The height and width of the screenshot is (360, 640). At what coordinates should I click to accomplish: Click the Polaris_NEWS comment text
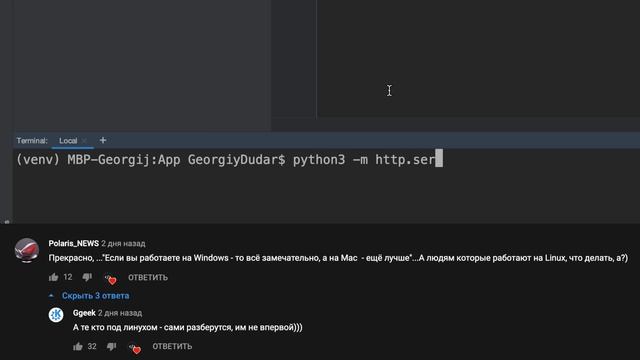pyautogui.click(x=338, y=258)
